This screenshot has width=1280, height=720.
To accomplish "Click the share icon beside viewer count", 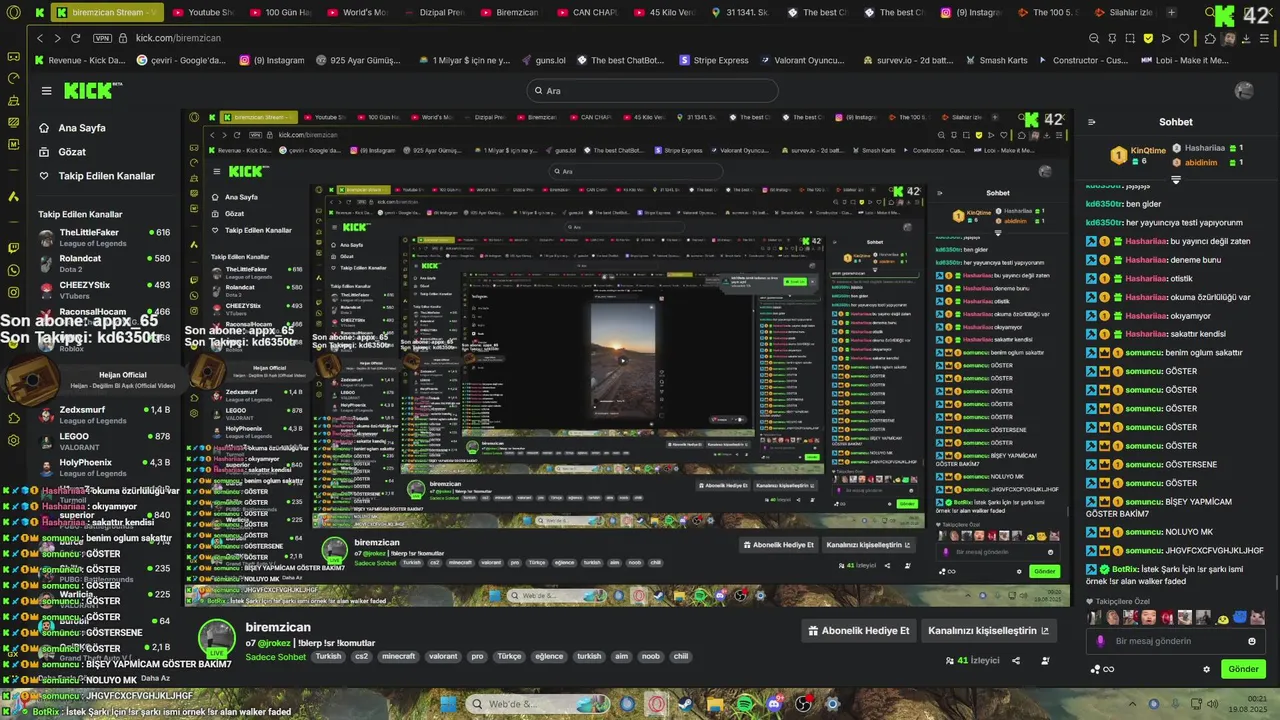I will [x=1016, y=661].
